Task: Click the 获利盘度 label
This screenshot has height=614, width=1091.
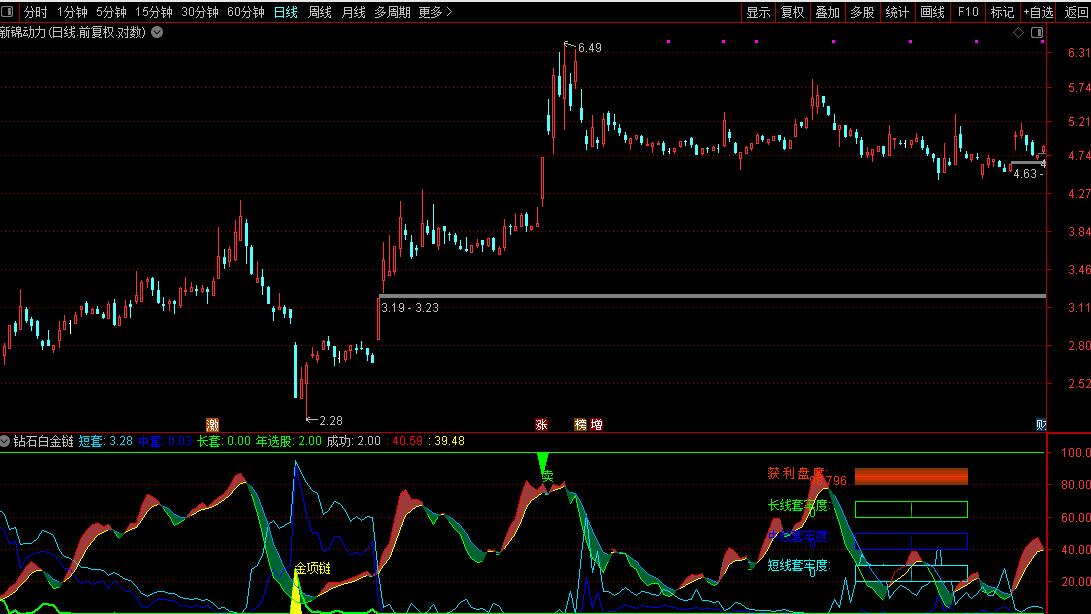Action: [797, 473]
